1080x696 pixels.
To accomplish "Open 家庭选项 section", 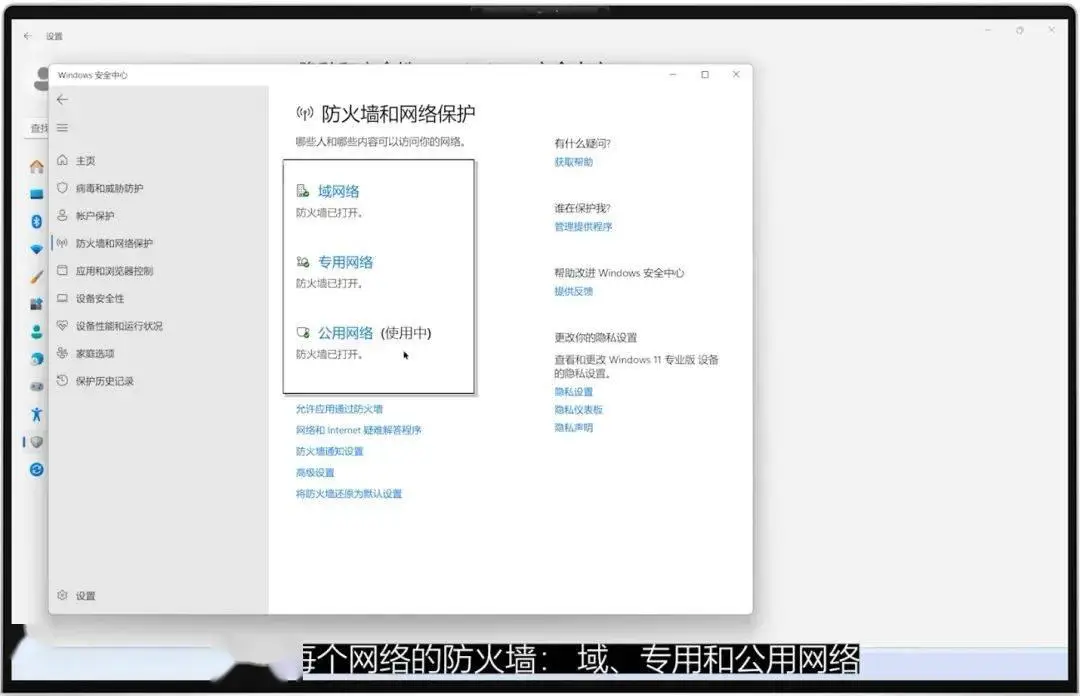I will pyautogui.click(x=95, y=354).
